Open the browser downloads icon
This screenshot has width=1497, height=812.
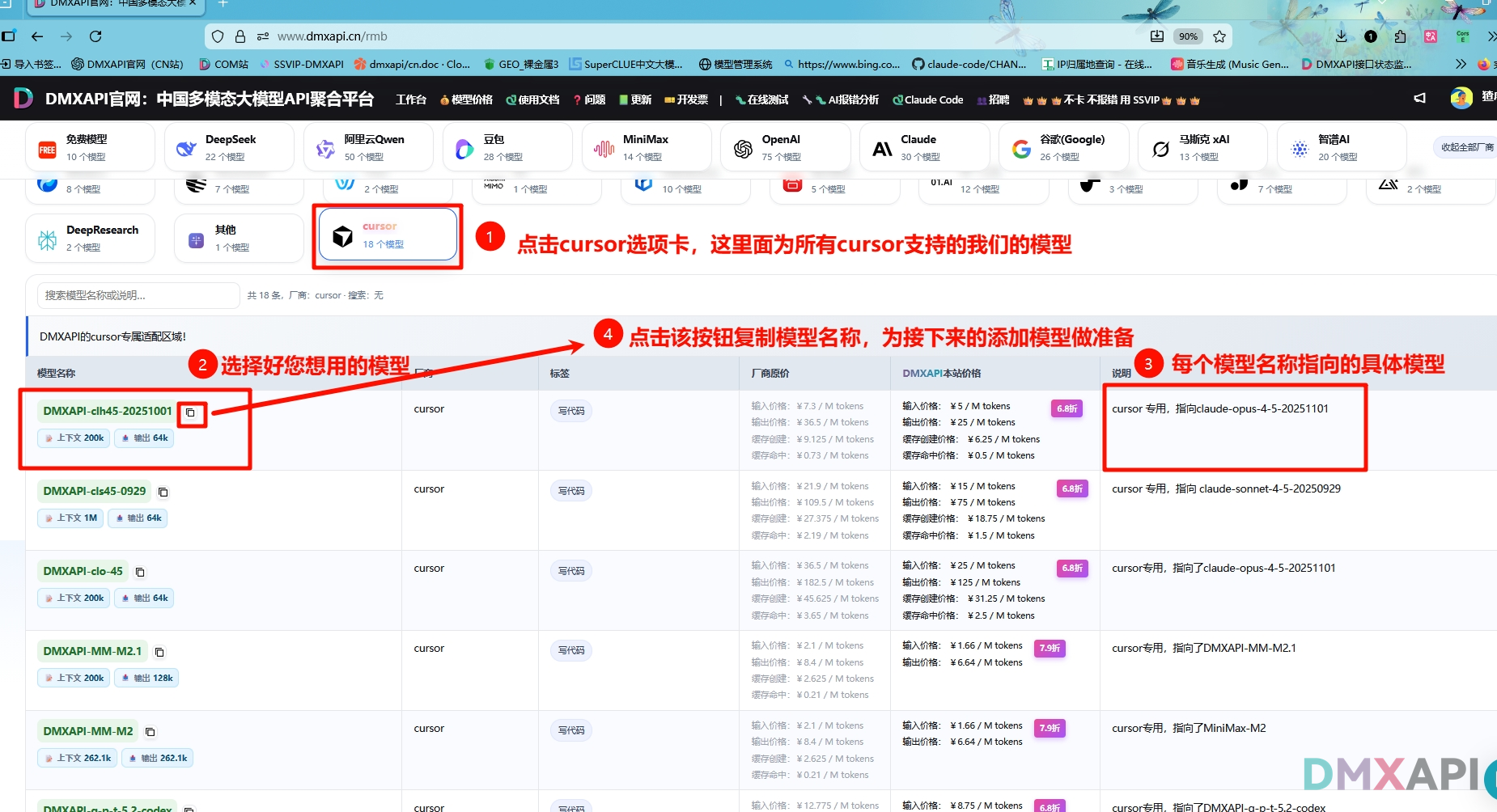(1341, 36)
